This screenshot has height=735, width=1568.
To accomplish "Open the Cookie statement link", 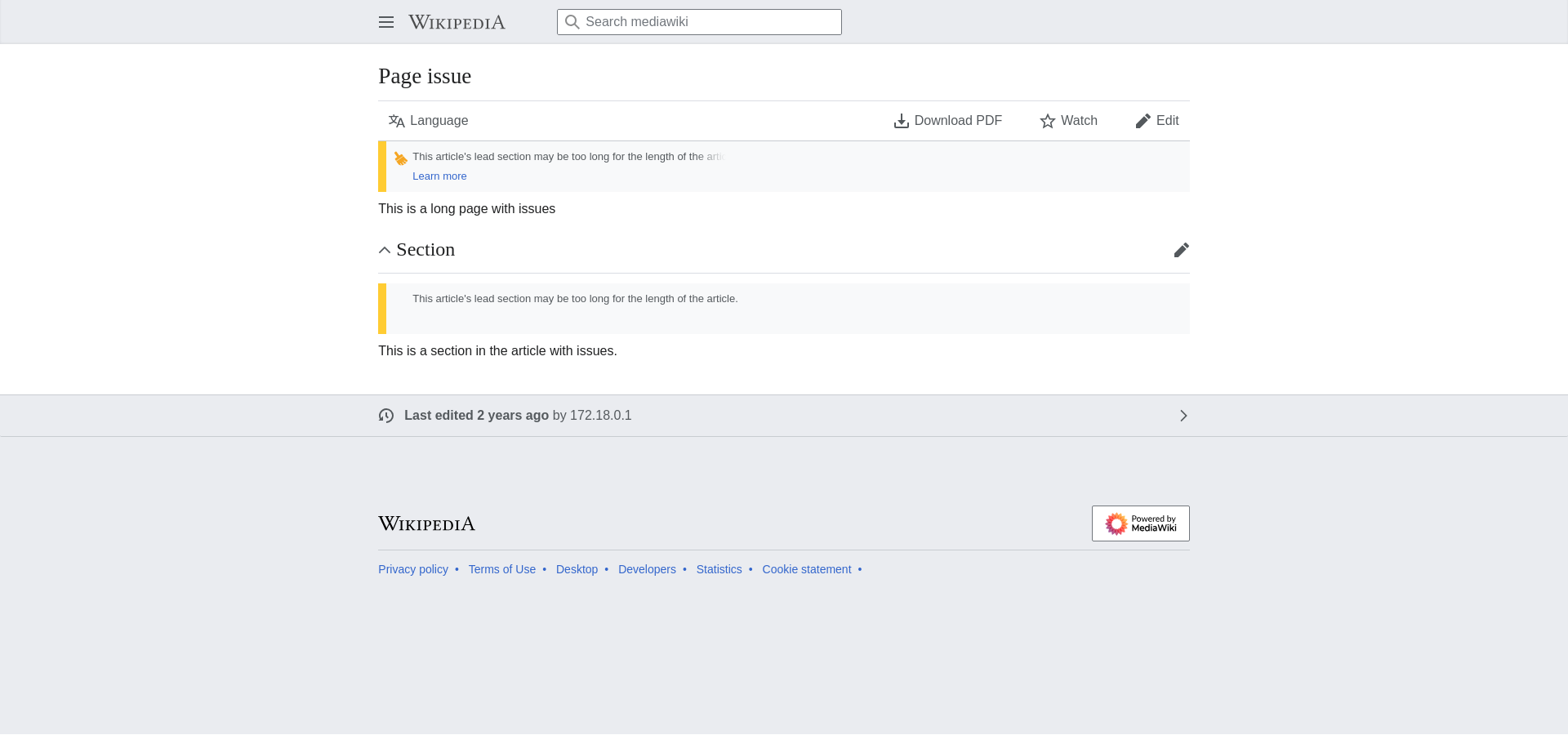I will coord(807,569).
